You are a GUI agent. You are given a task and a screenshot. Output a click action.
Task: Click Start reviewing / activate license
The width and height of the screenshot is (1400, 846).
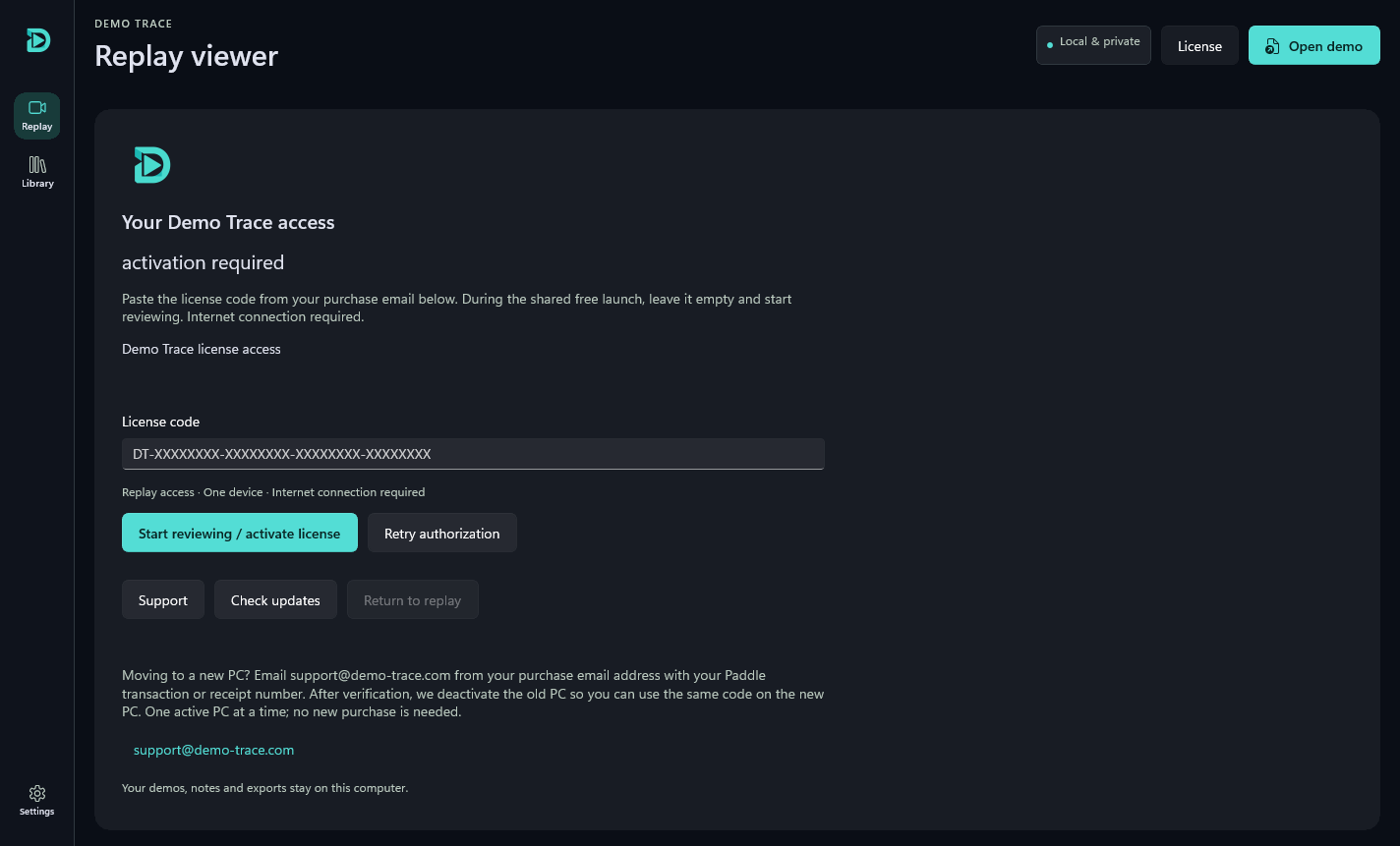(x=240, y=533)
